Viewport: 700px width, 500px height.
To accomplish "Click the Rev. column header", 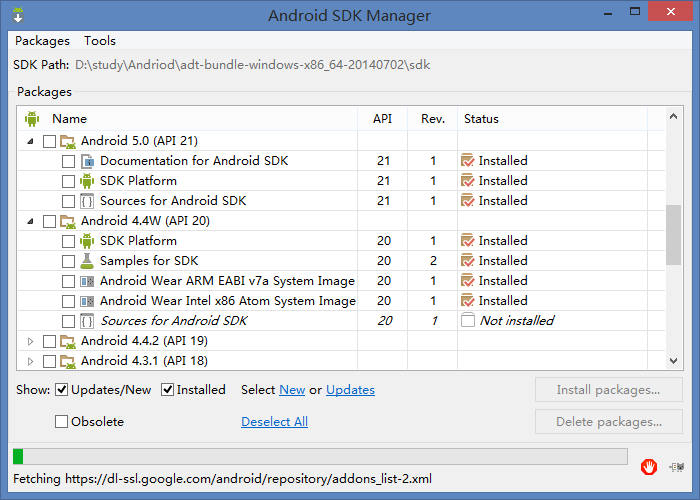I will (433, 119).
